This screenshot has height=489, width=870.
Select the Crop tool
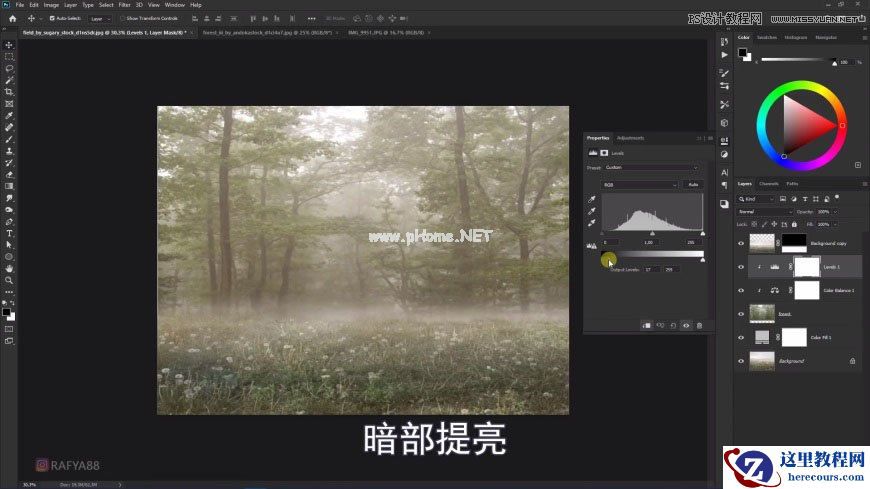pyautogui.click(x=9, y=92)
